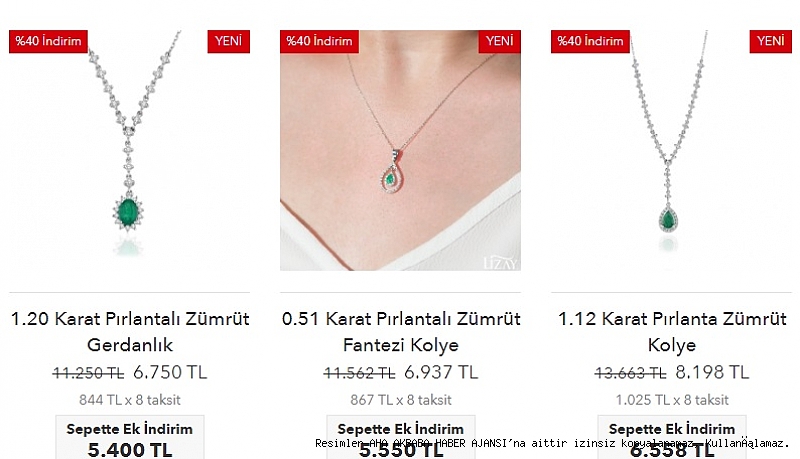Click the %40 İndirim badge on middle product
This screenshot has height=459, width=800.
click(319, 41)
